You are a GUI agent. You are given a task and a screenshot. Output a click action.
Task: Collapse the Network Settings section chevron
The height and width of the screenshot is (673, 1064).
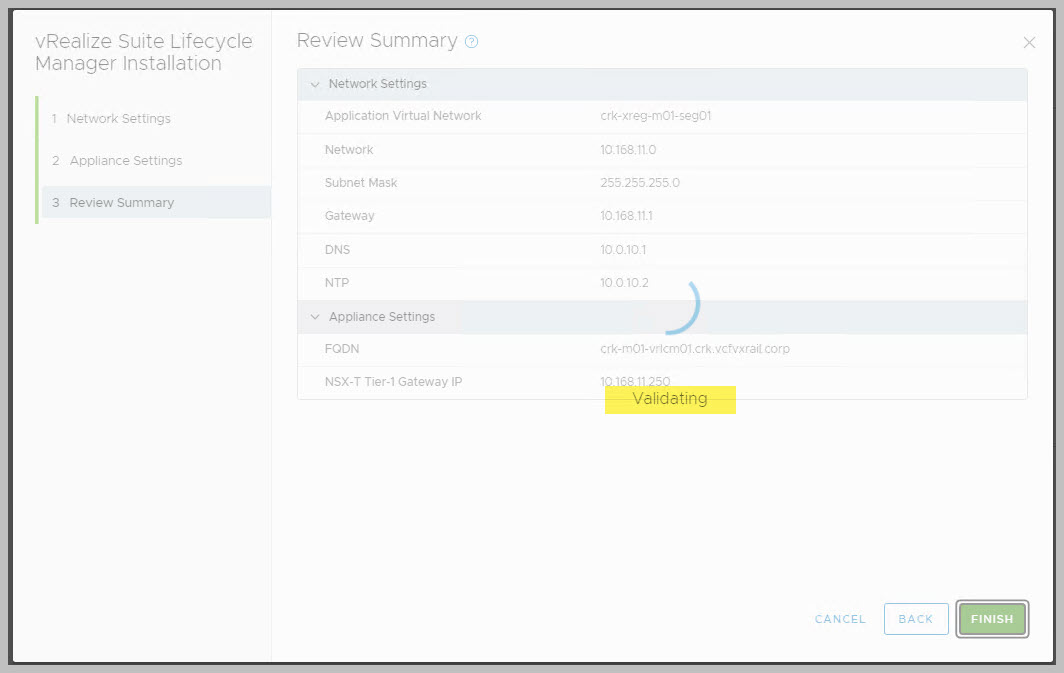pyautogui.click(x=315, y=85)
